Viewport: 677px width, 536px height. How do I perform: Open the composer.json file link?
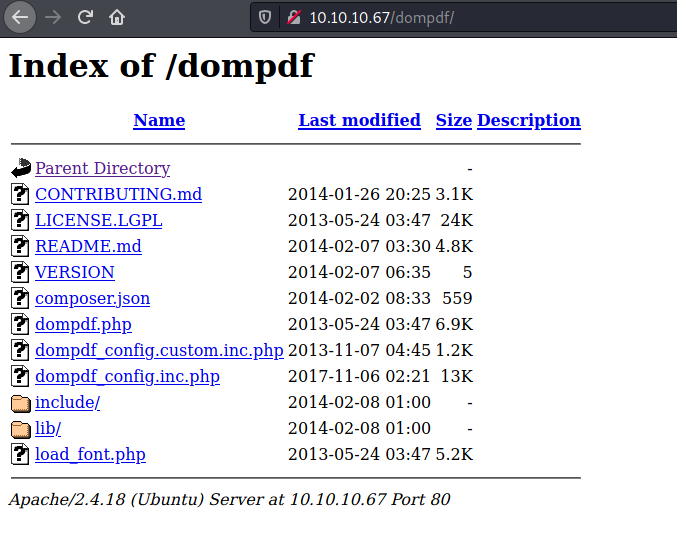[92, 298]
